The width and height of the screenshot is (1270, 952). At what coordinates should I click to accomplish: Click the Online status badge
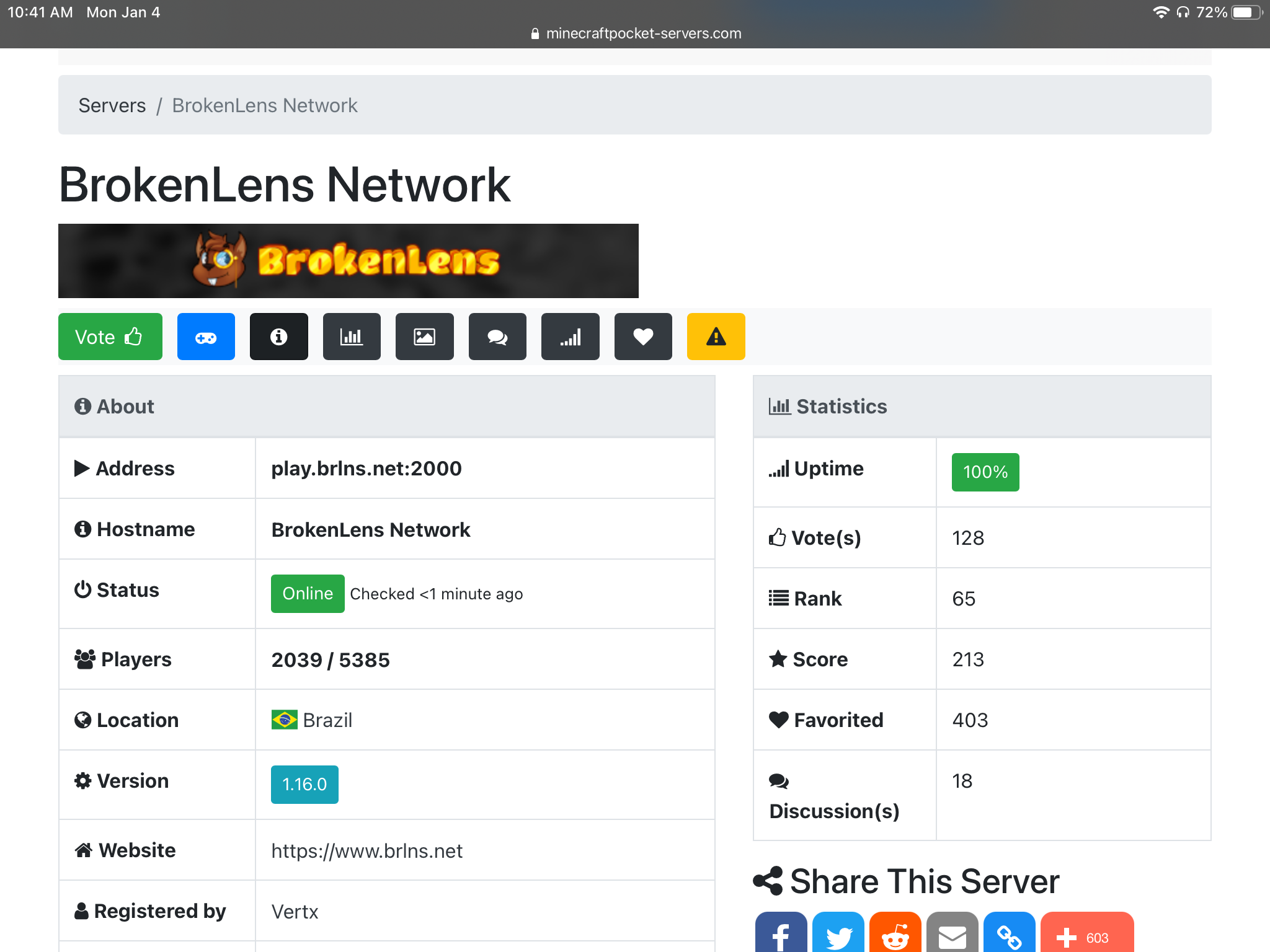point(308,594)
